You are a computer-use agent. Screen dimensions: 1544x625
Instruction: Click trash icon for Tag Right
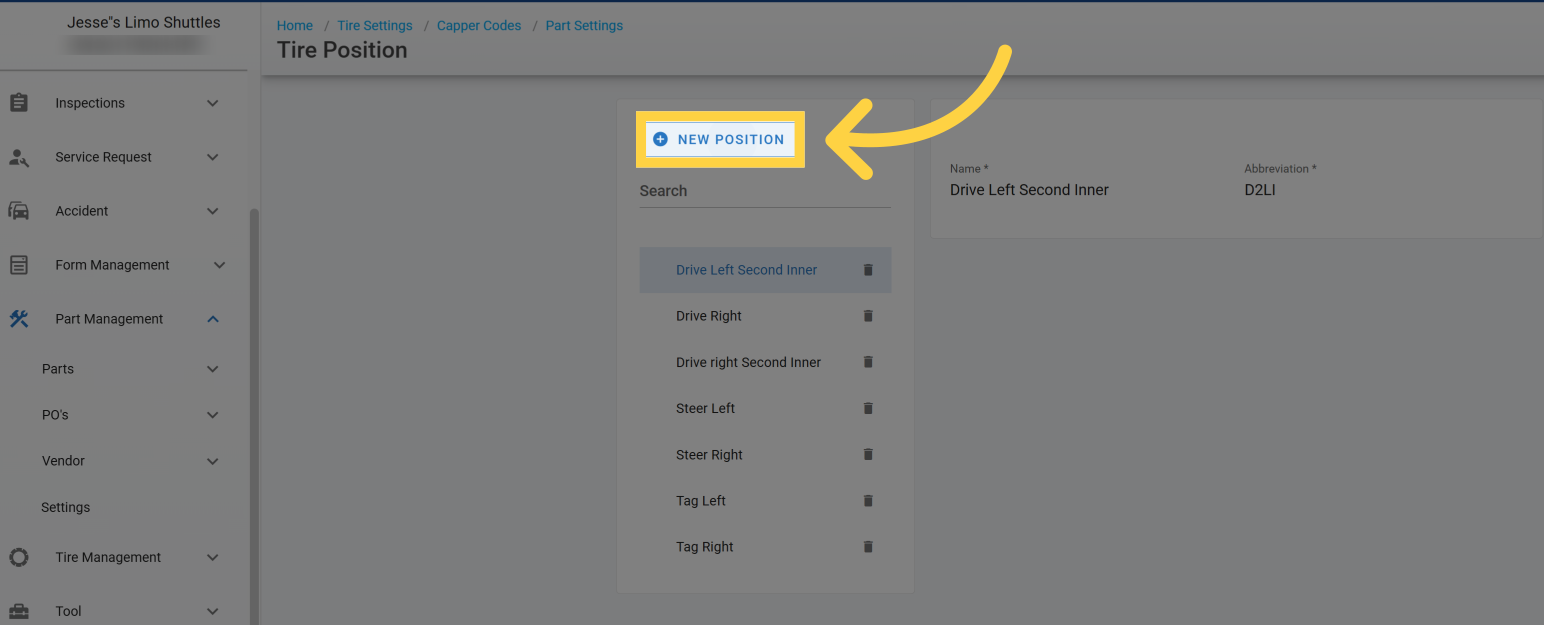point(868,547)
